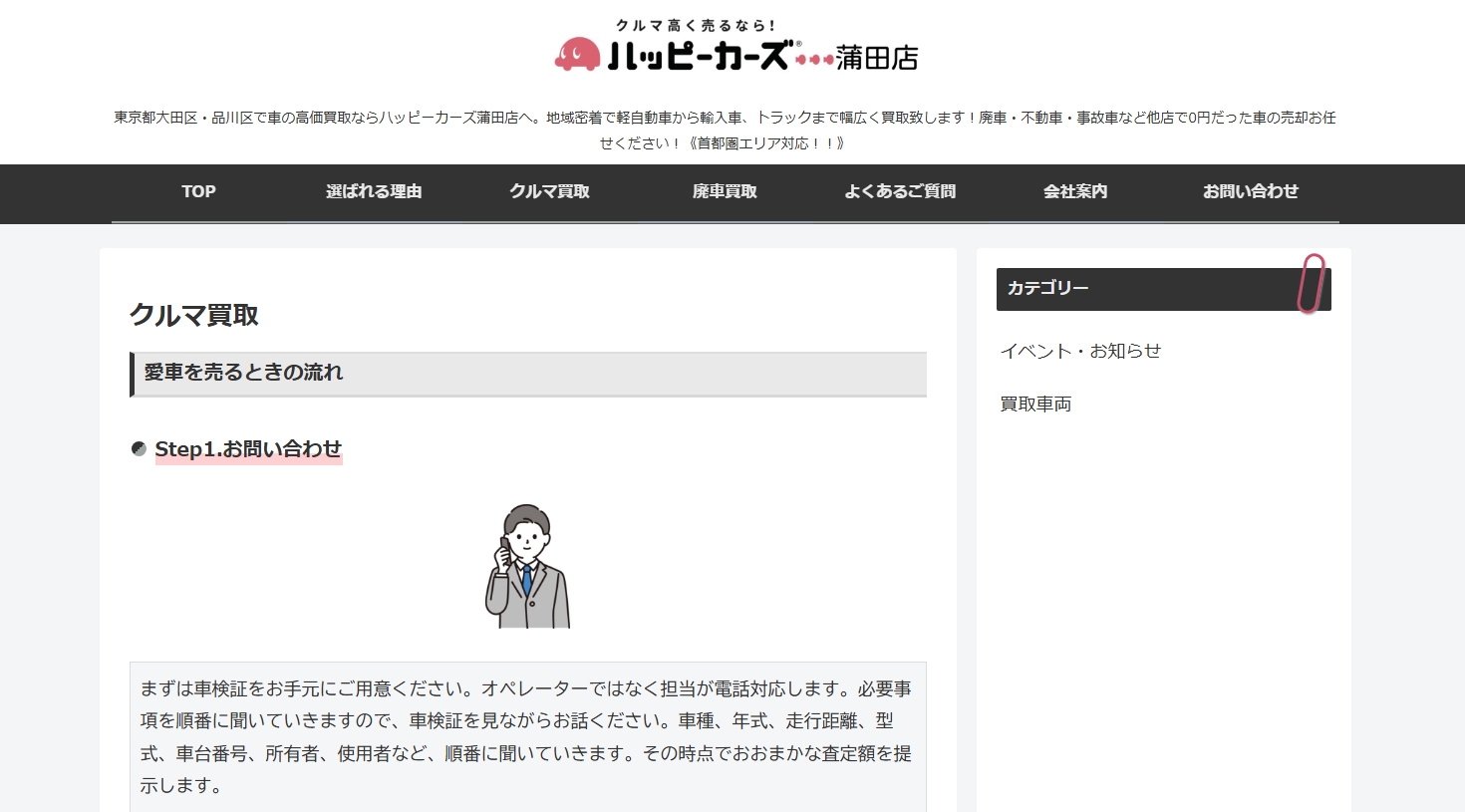Open the 買取車両 category link

click(1035, 404)
